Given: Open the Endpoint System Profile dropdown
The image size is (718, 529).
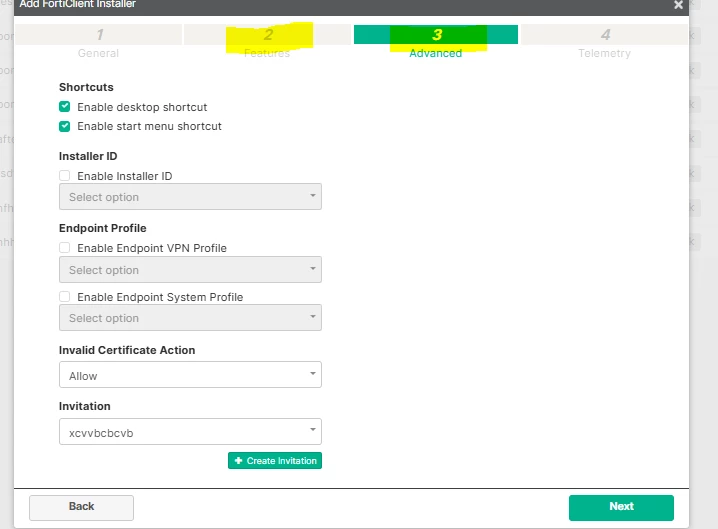Looking at the screenshot, I should click(190, 317).
